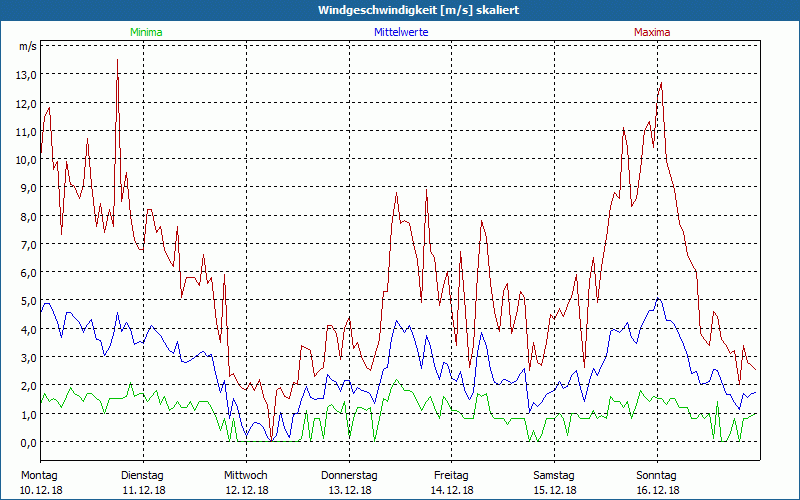This screenshot has width=800, height=500.
Task: Click the 8,0 y-axis value
Action: tap(28, 216)
